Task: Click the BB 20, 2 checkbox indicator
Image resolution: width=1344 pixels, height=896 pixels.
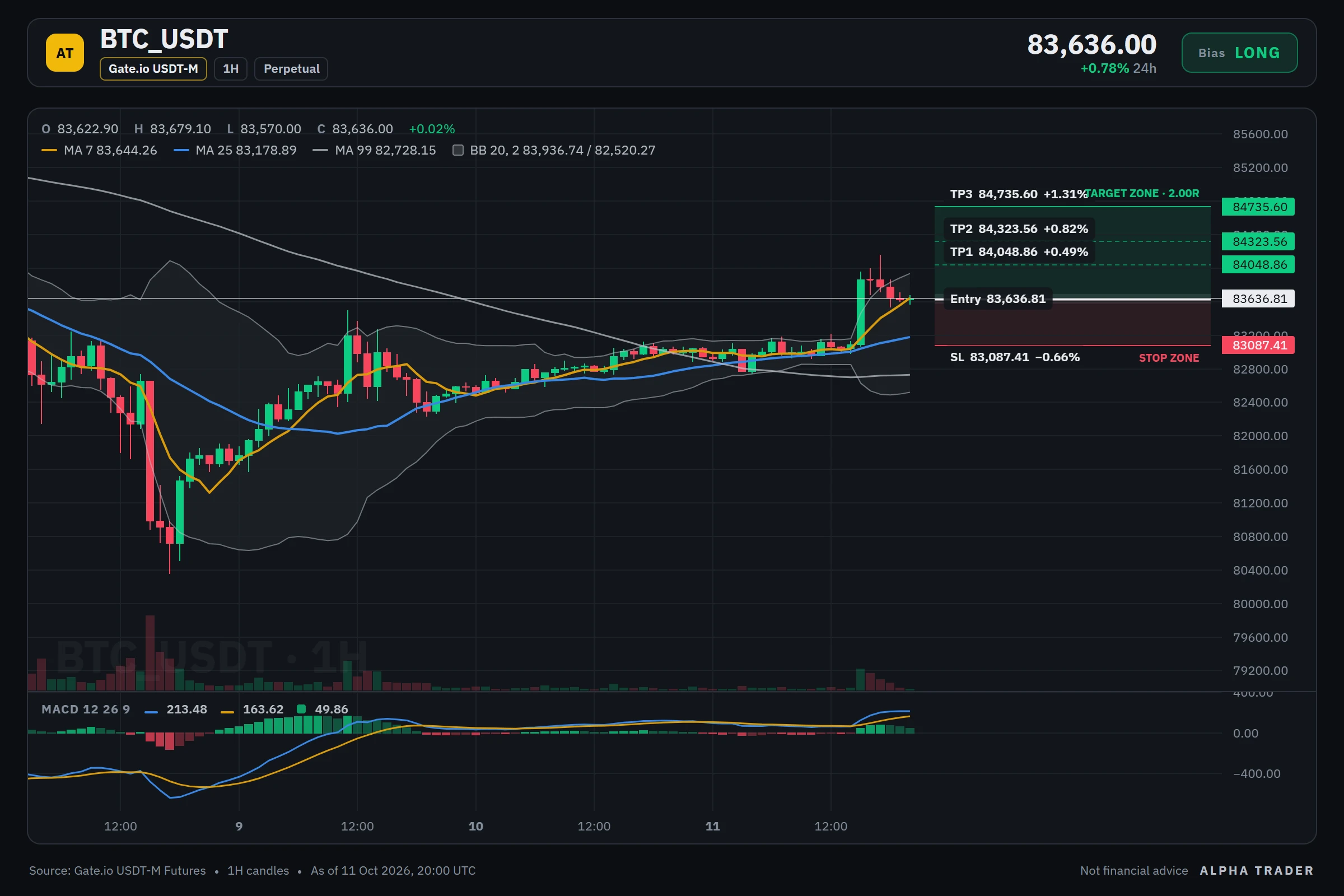Action: coord(458,150)
